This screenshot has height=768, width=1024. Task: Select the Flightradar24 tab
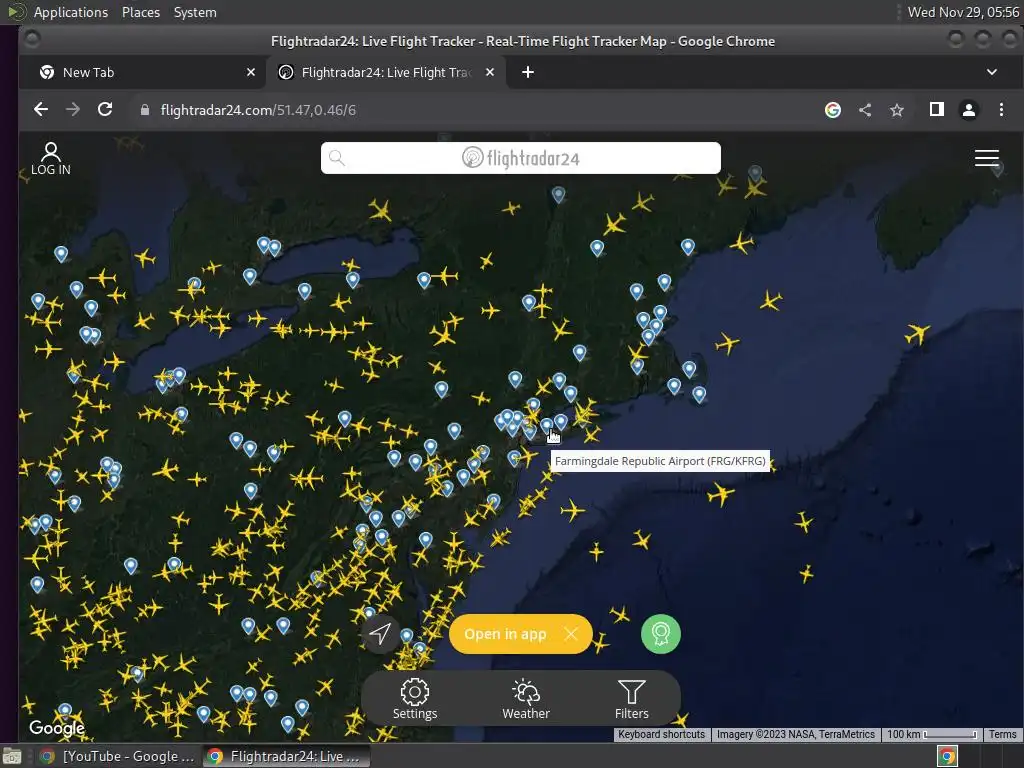(385, 72)
